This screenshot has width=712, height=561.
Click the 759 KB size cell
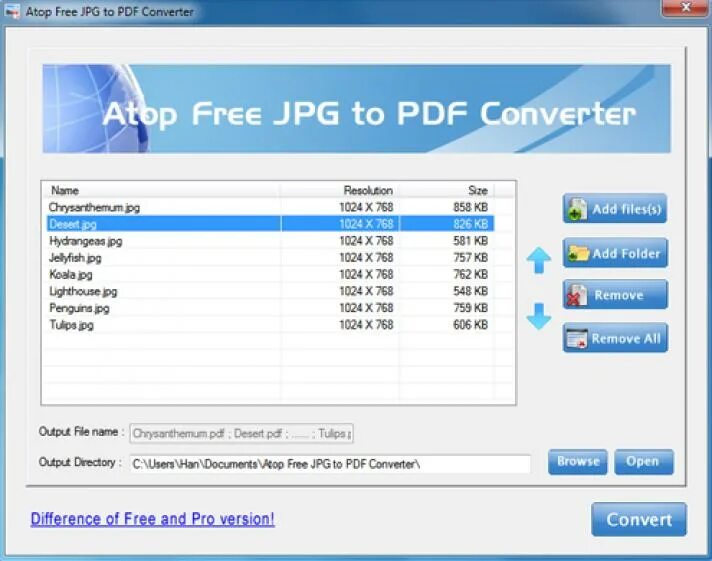coord(470,308)
